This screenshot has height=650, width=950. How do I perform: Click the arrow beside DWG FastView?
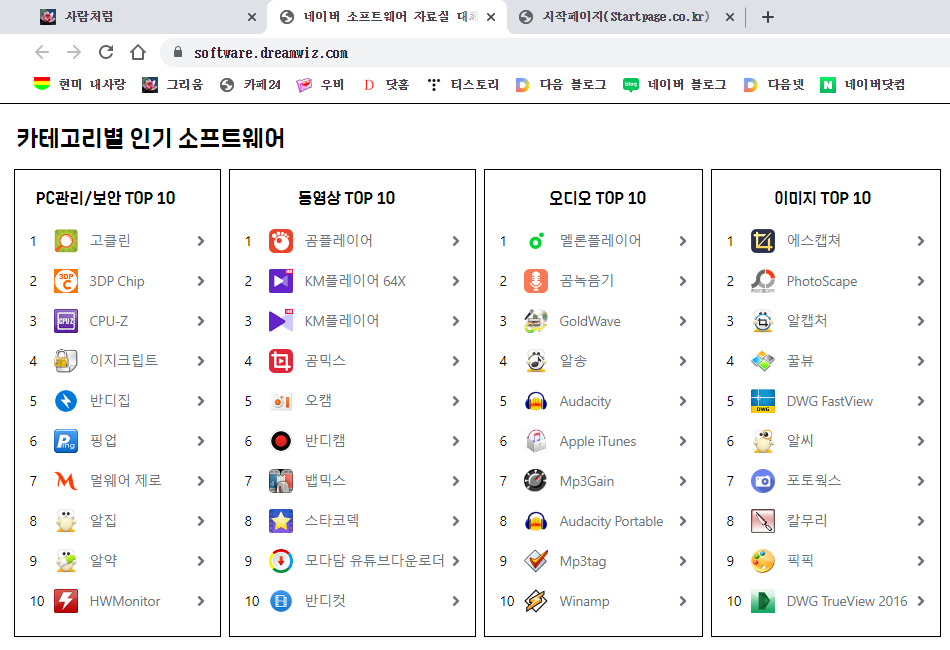tap(921, 401)
